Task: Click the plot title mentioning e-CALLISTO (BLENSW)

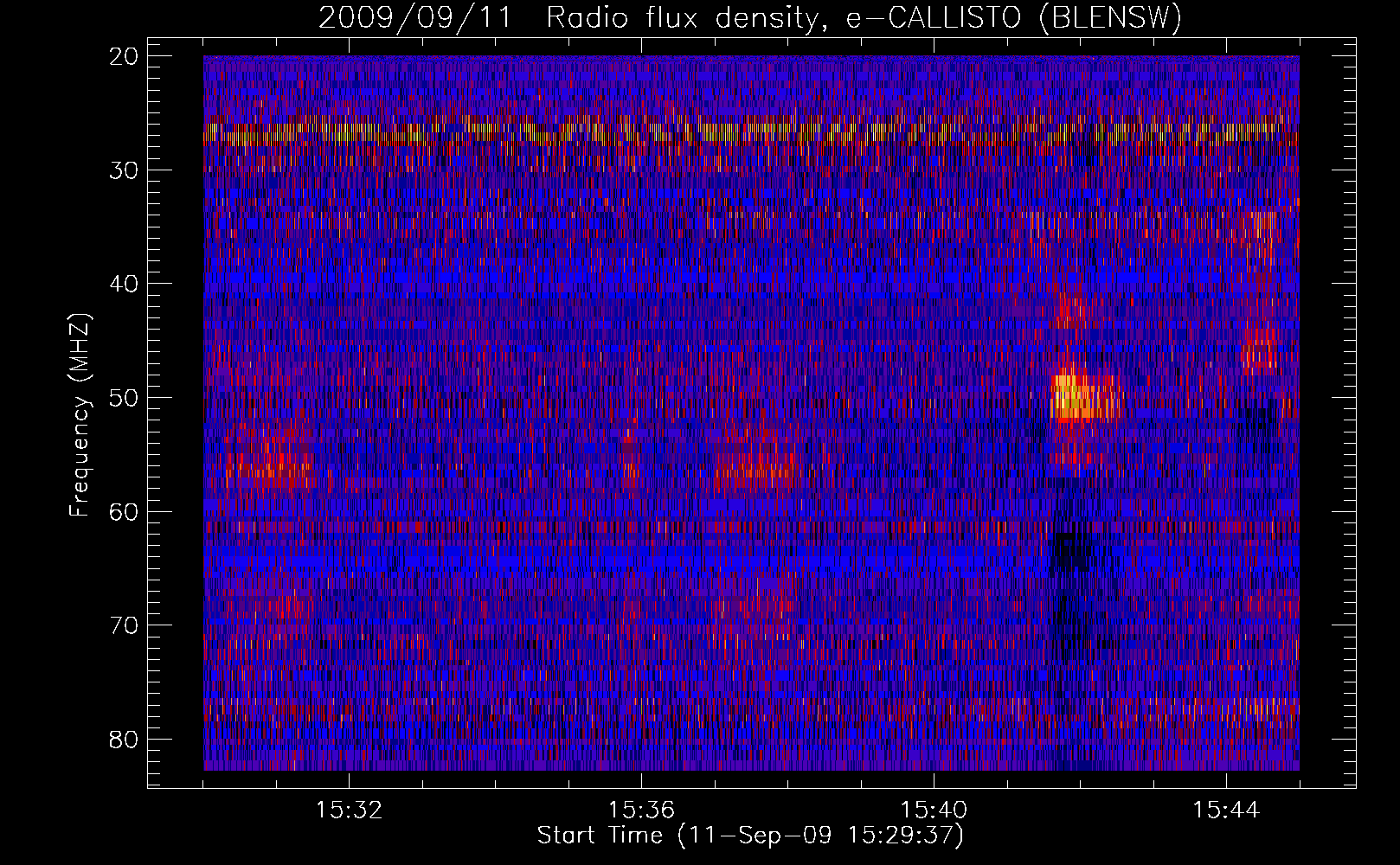Action: pyautogui.click(x=749, y=18)
